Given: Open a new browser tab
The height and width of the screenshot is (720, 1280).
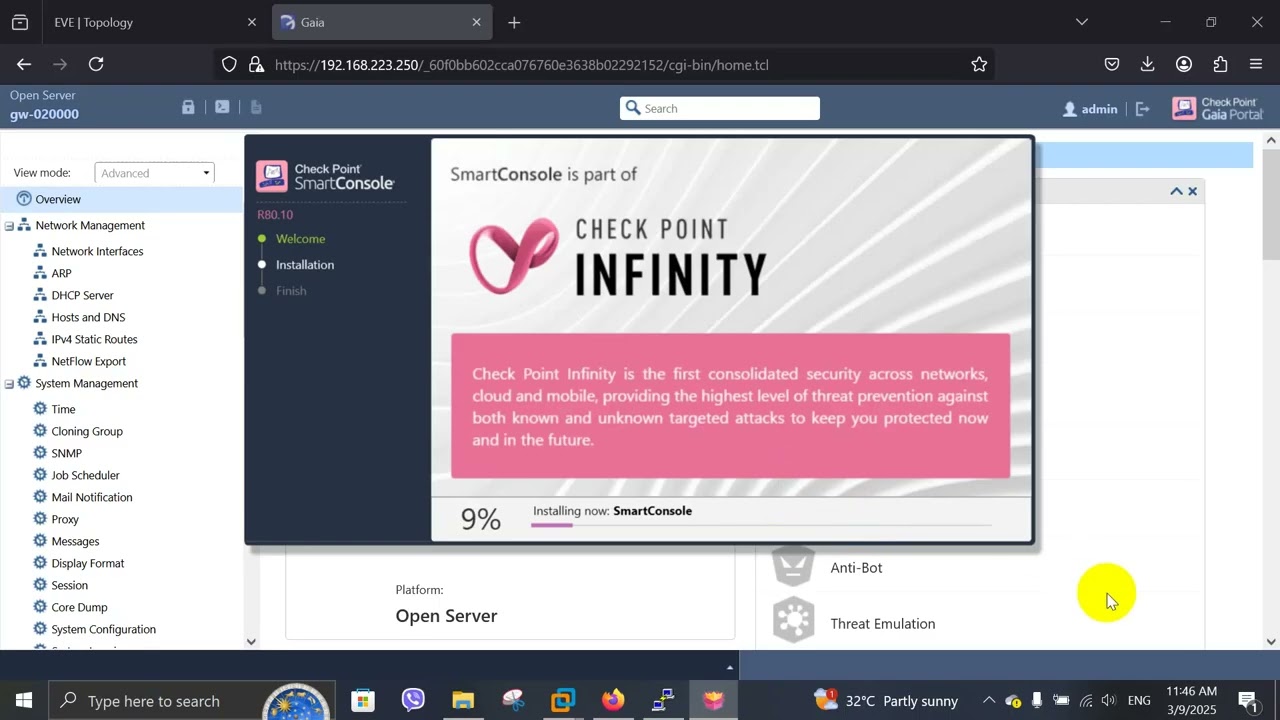Looking at the screenshot, I should coord(514,22).
